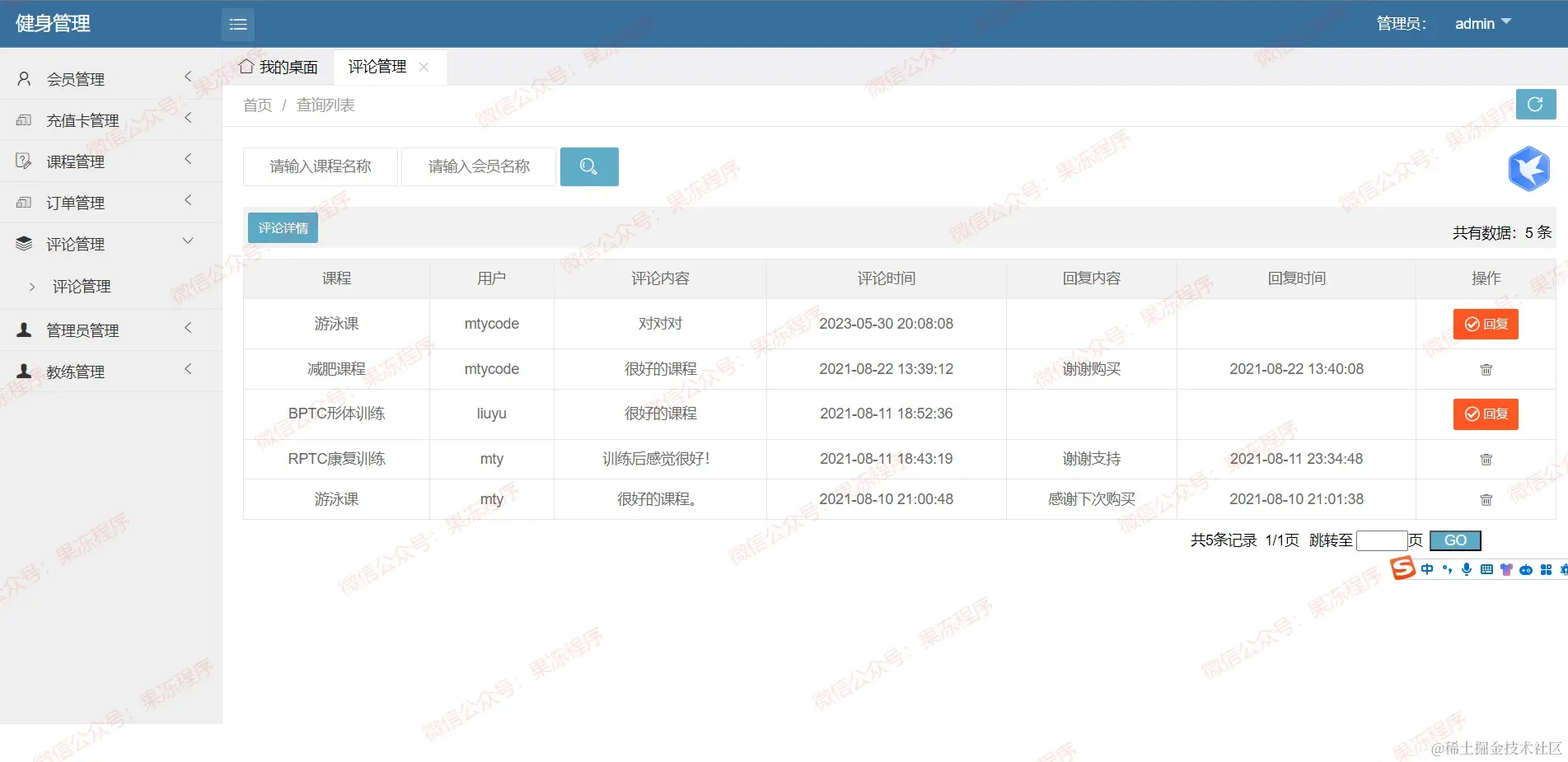The image size is (1568, 762).
Task: Switch to the 我的桌面 tab
Action: [278, 67]
